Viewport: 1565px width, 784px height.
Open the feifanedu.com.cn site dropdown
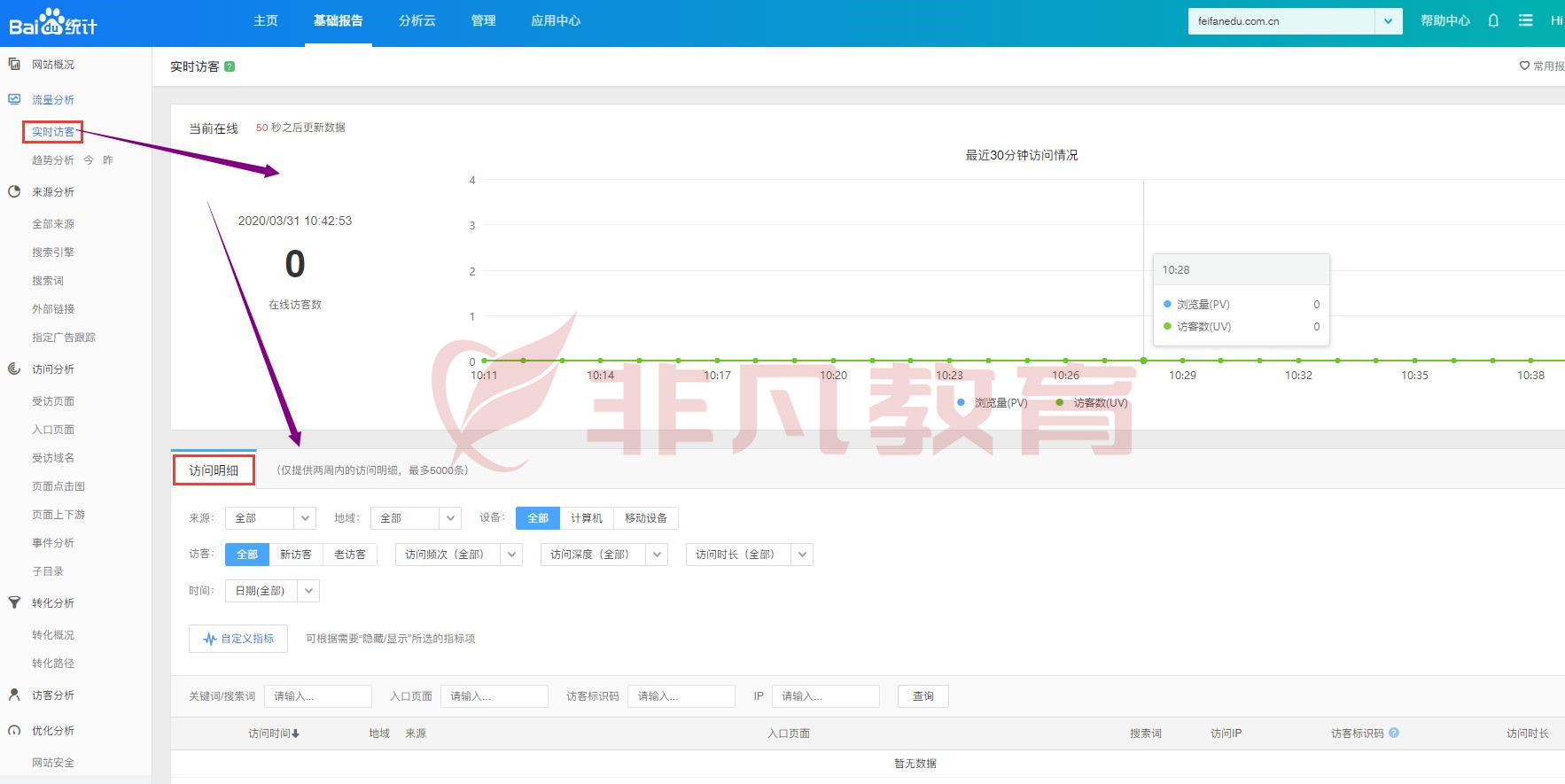[x=1295, y=21]
